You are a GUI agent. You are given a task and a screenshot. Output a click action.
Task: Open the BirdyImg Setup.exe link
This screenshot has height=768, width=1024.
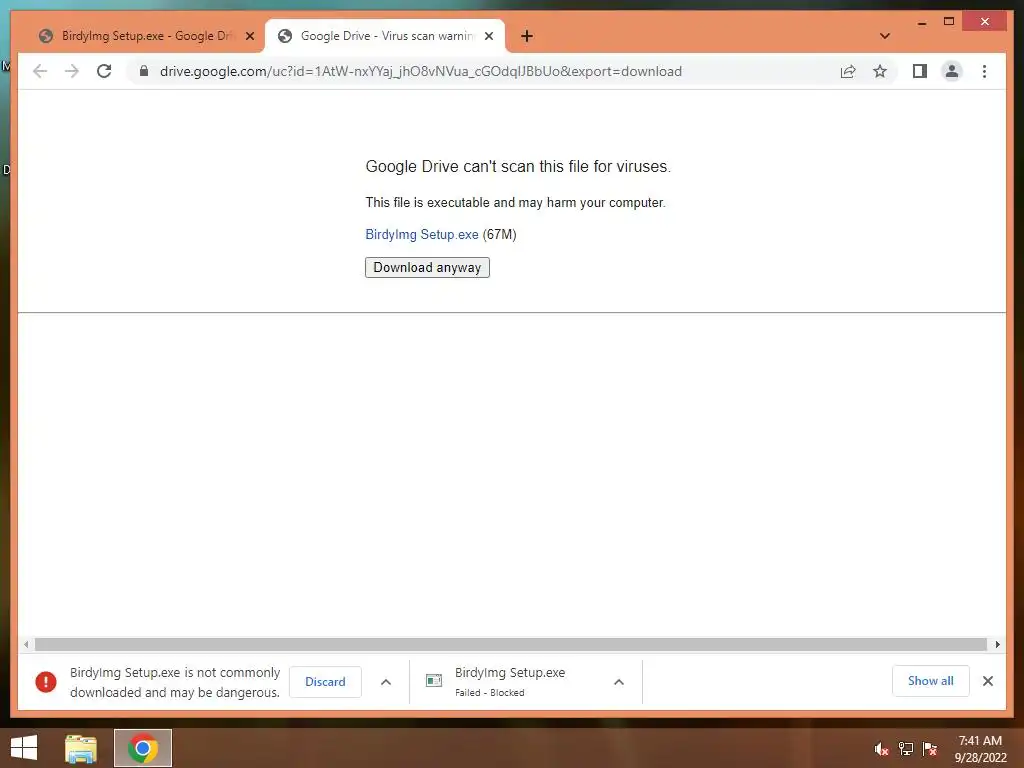(x=422, y=234)
